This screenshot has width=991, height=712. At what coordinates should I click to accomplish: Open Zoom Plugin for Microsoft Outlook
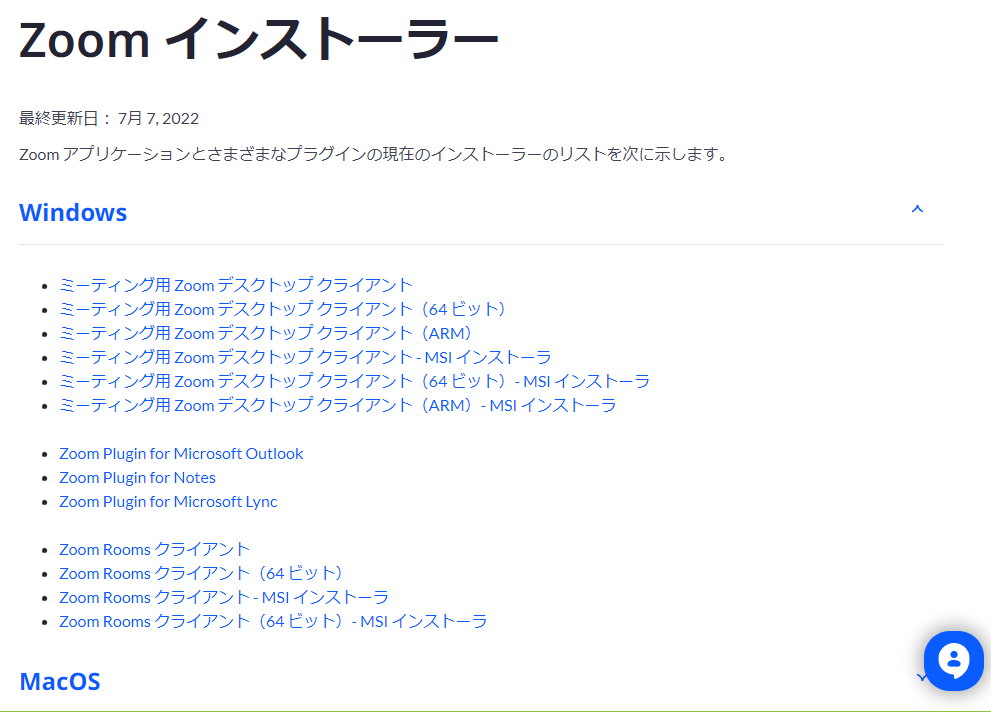(x=181, y=453)
